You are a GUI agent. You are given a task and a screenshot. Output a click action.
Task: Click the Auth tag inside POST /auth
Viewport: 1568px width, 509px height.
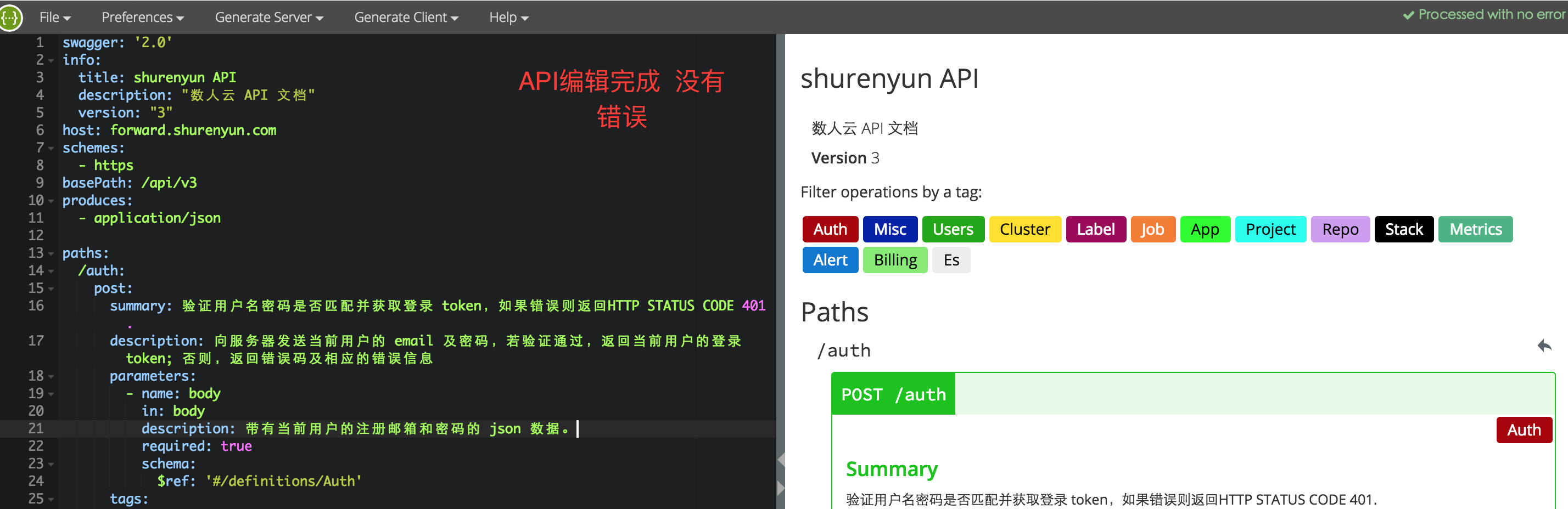pos(1524,430)
